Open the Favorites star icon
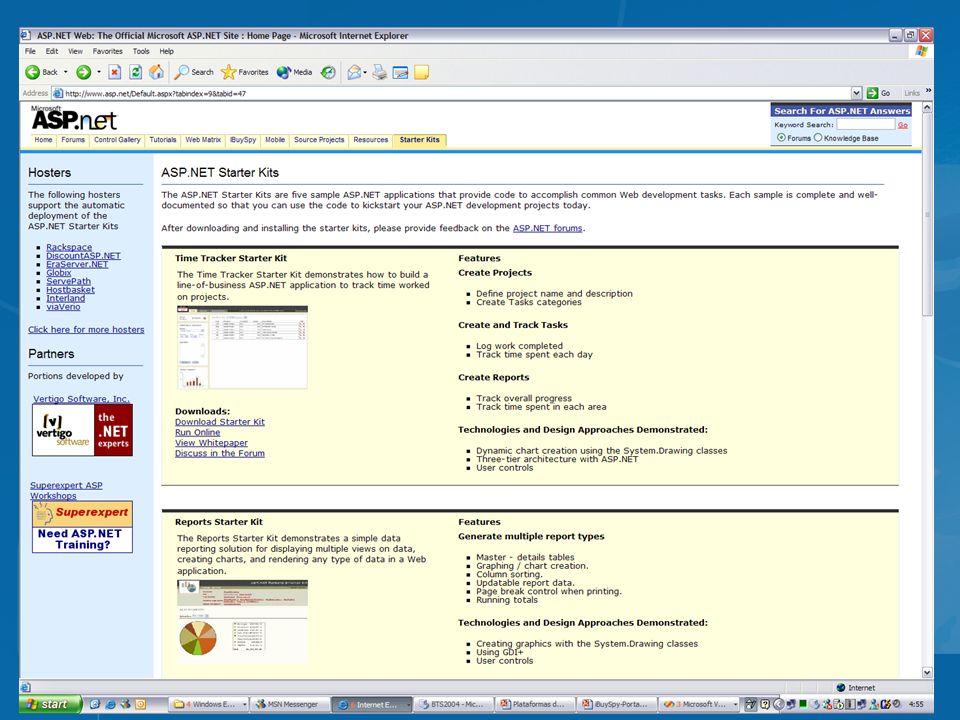Screen dimensions: 960x720 tap(228, 72)
